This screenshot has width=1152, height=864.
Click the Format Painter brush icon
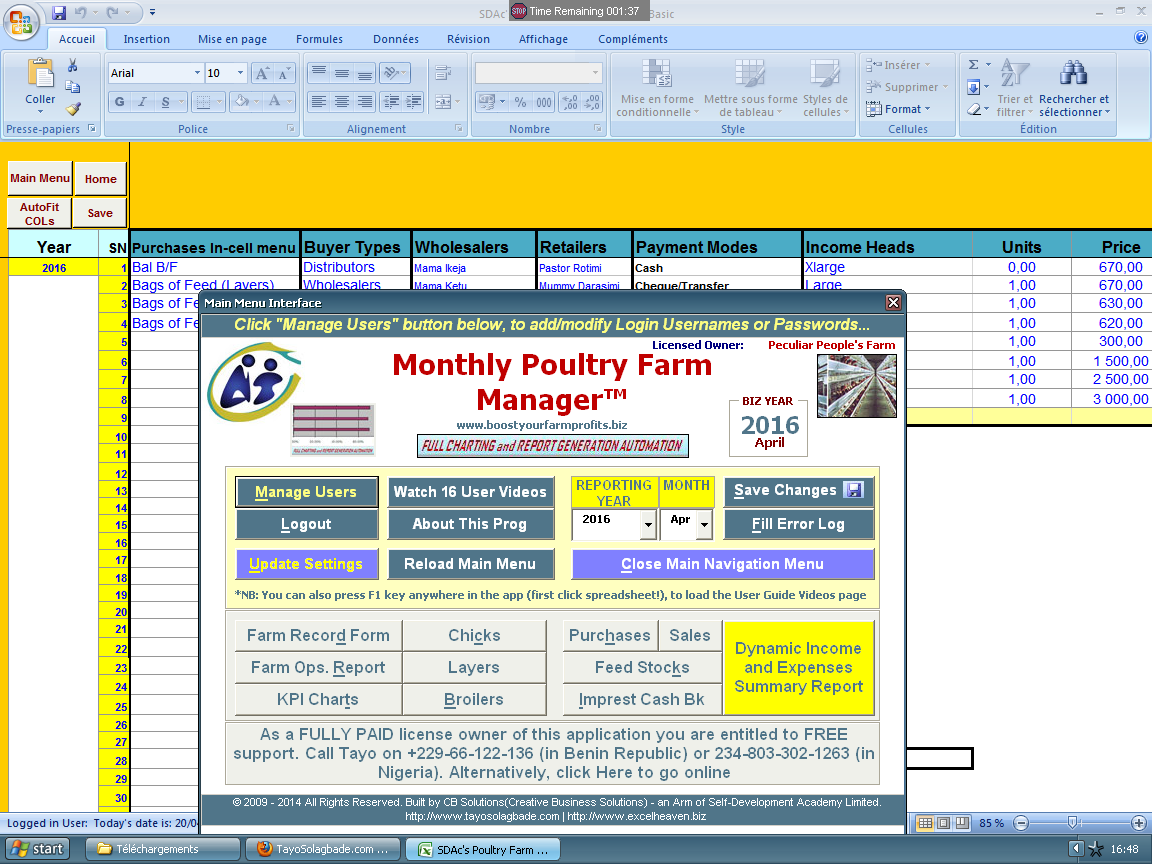[72, 109]
